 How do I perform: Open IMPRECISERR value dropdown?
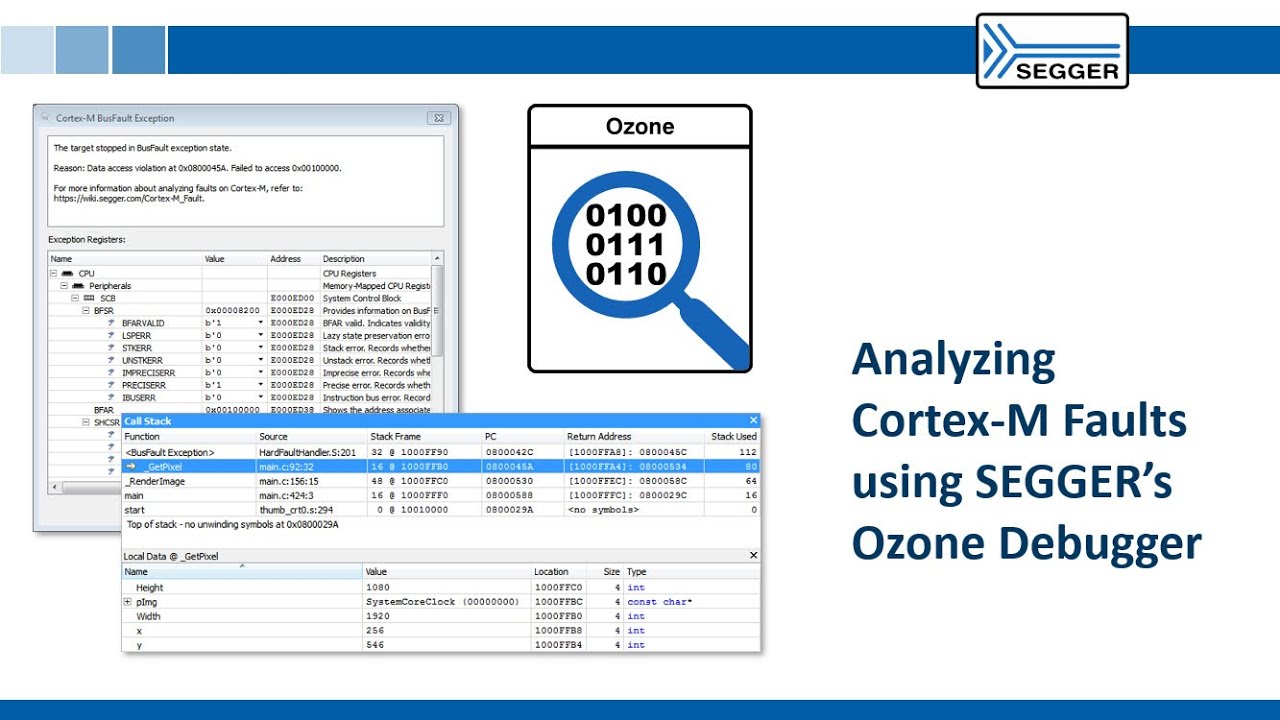[261, 373]
